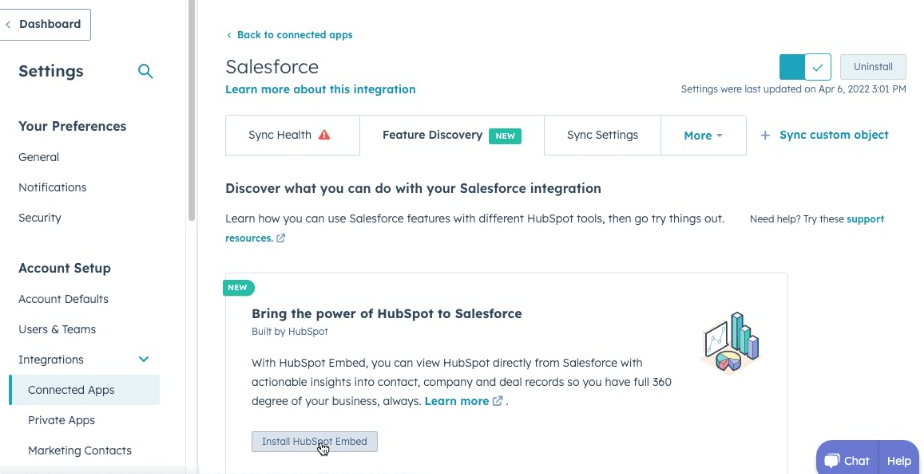Collapse the Integrations sidebar section

coord(143,359)
